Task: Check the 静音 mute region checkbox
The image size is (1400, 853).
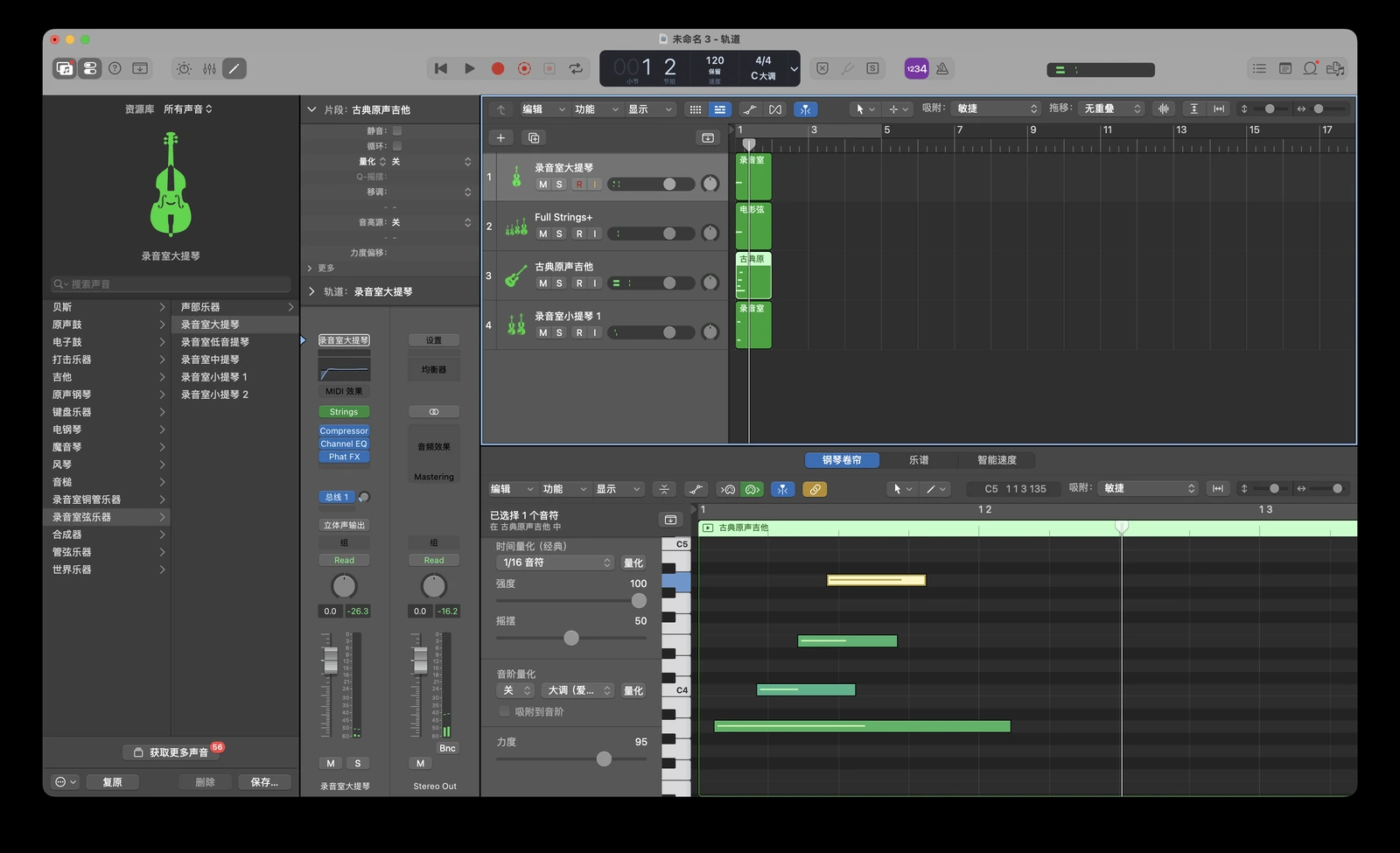Action: tap(397, 130)
